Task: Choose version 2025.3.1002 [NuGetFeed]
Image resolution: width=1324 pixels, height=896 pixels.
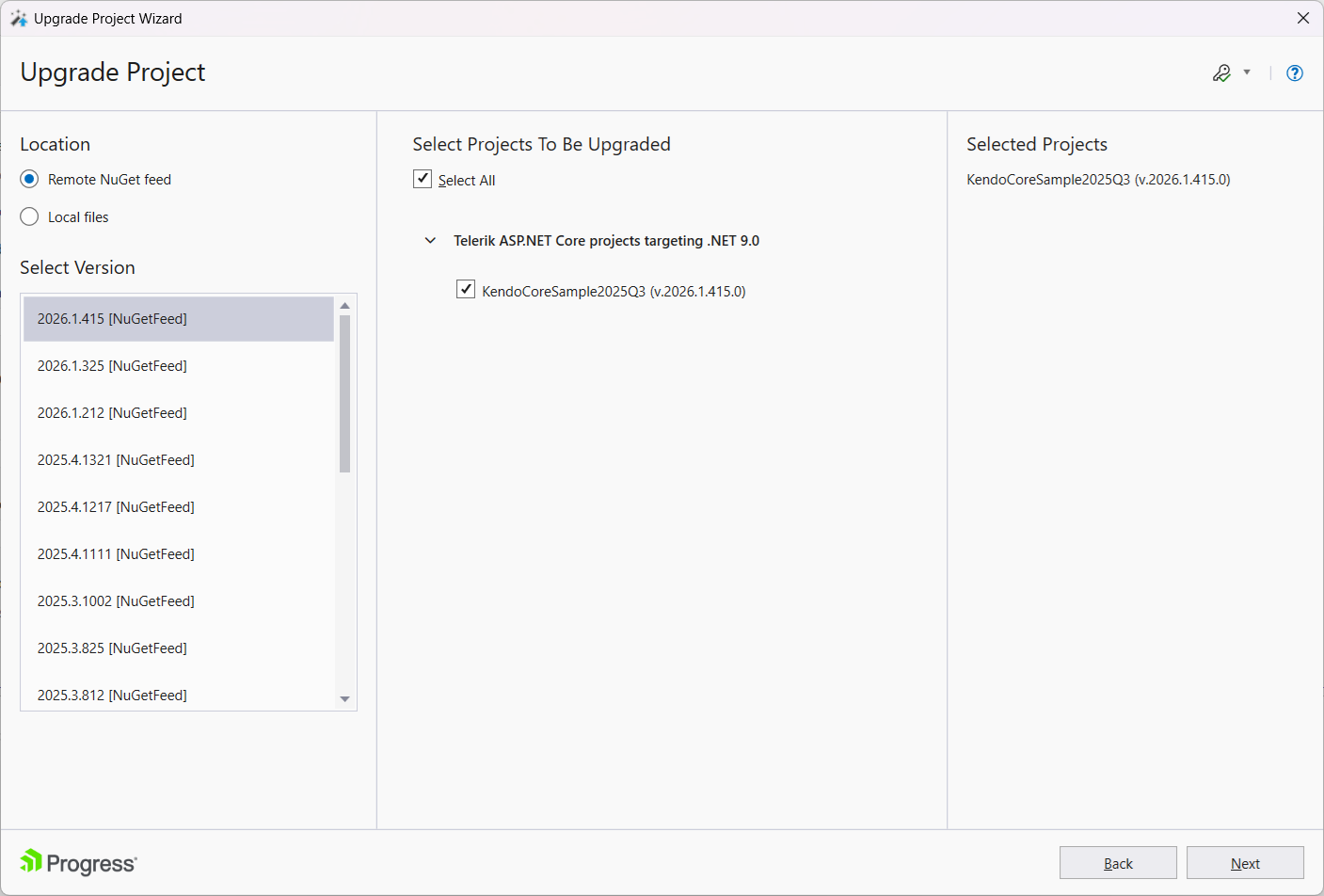Action: pos(179,601)
